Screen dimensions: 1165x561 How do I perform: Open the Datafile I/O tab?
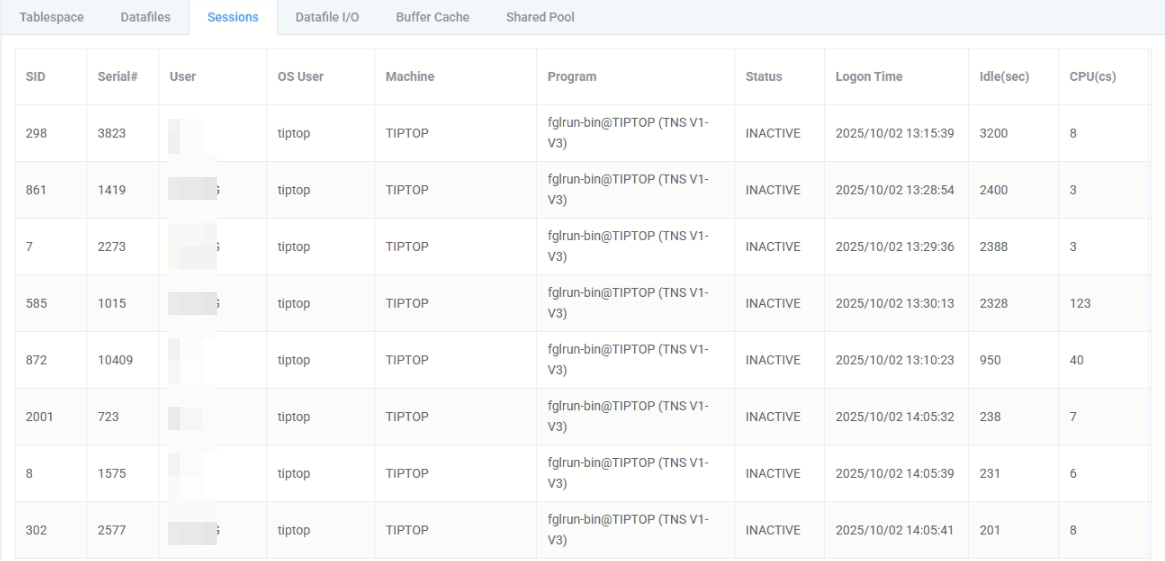point(327,17)
